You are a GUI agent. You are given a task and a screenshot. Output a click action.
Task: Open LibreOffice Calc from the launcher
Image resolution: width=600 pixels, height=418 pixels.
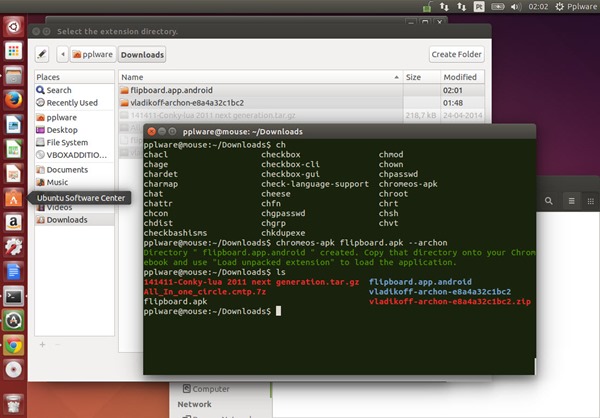[13, 149]
